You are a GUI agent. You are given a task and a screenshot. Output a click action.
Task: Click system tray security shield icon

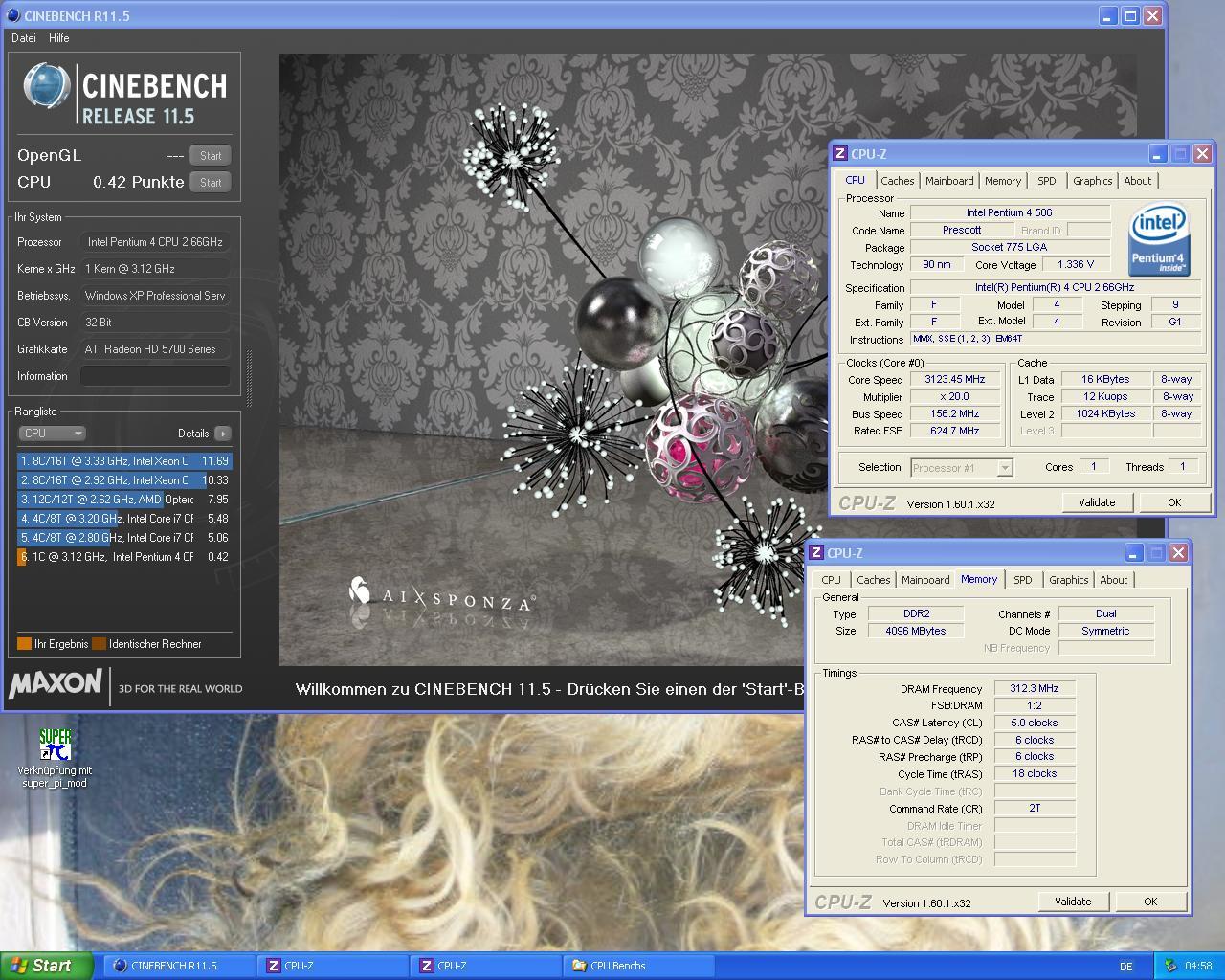(x=1169, y=966)
